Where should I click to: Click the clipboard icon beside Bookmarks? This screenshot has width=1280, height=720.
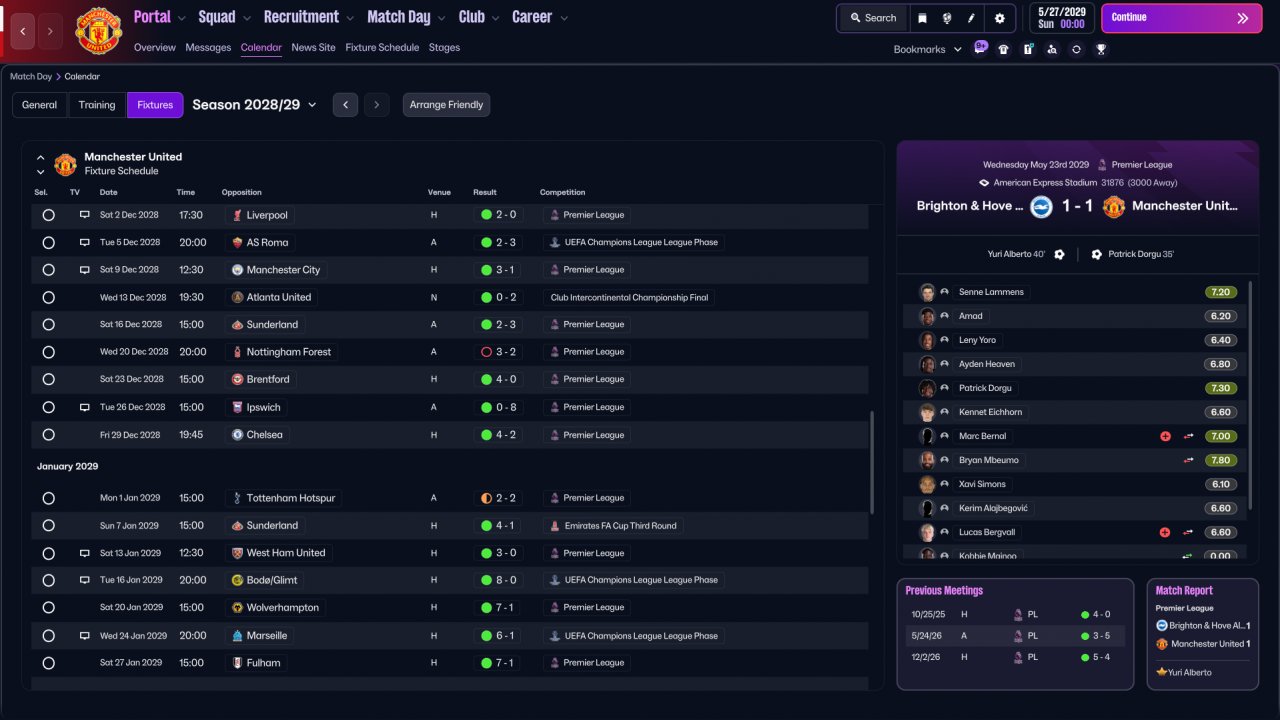[1028, 49]
